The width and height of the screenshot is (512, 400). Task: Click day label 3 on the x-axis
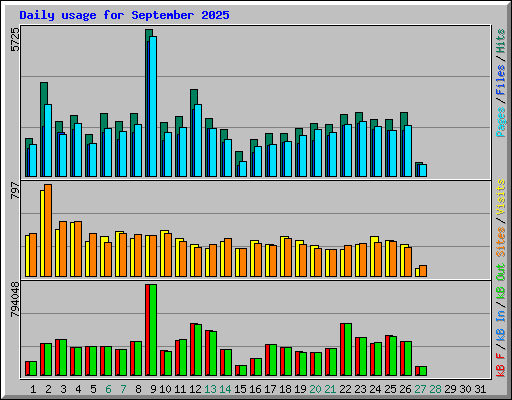tap(63, 389)
